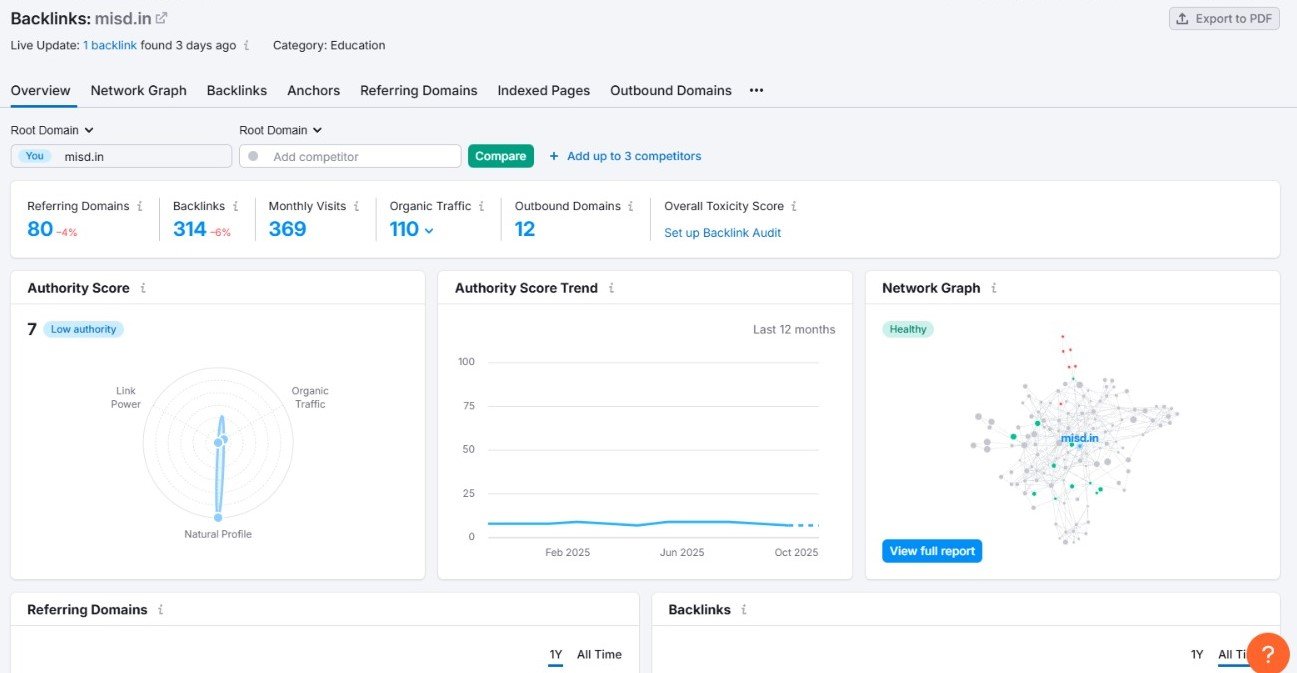Open the orange help question mark button
This screenshot has width=1297, height=673.
(x=1267, y=654)
